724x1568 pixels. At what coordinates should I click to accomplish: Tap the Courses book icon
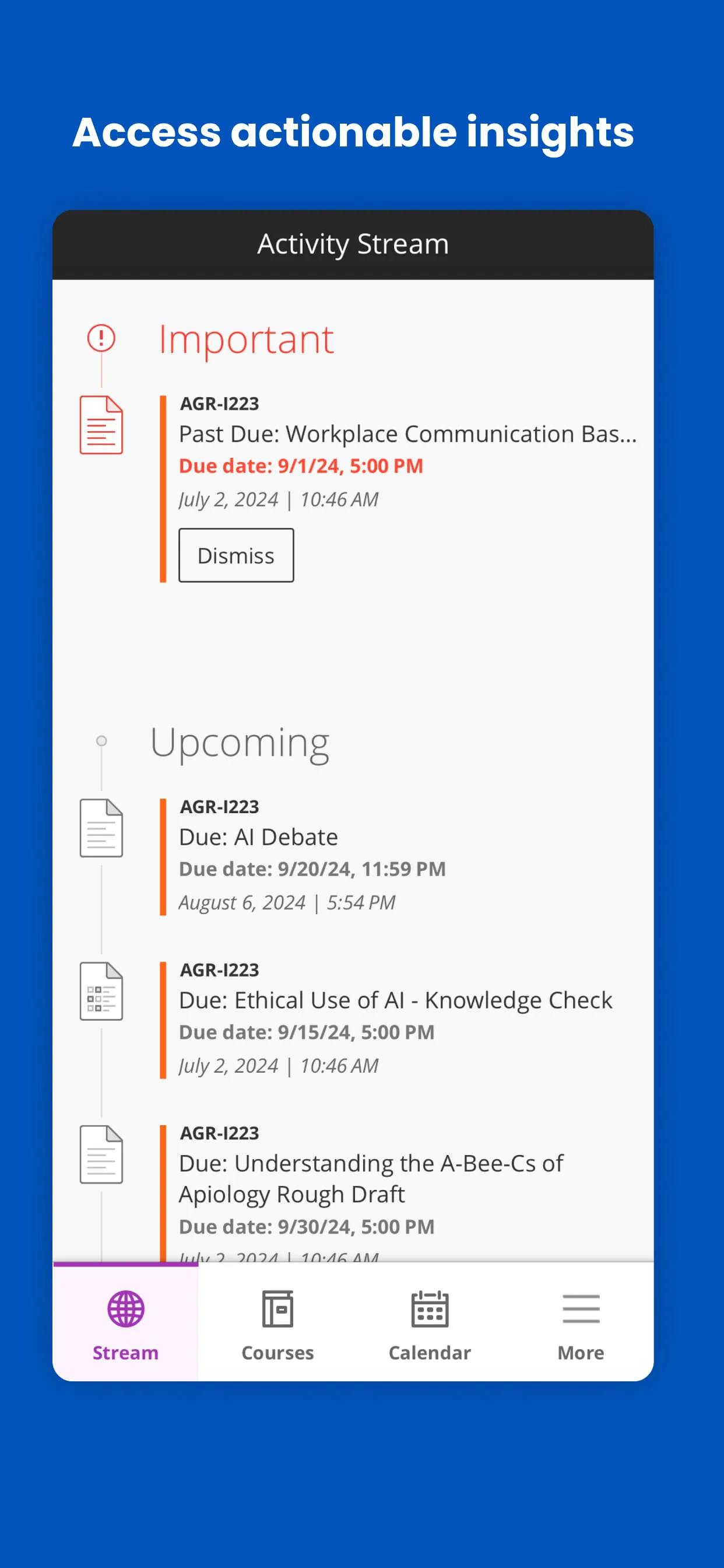pos(277,1308)
